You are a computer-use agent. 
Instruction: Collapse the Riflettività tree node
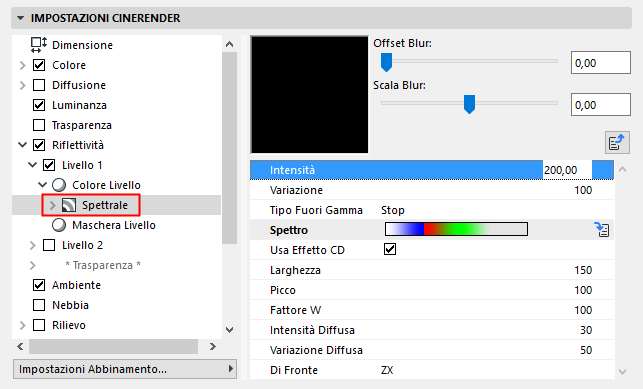tap(23, 145)
